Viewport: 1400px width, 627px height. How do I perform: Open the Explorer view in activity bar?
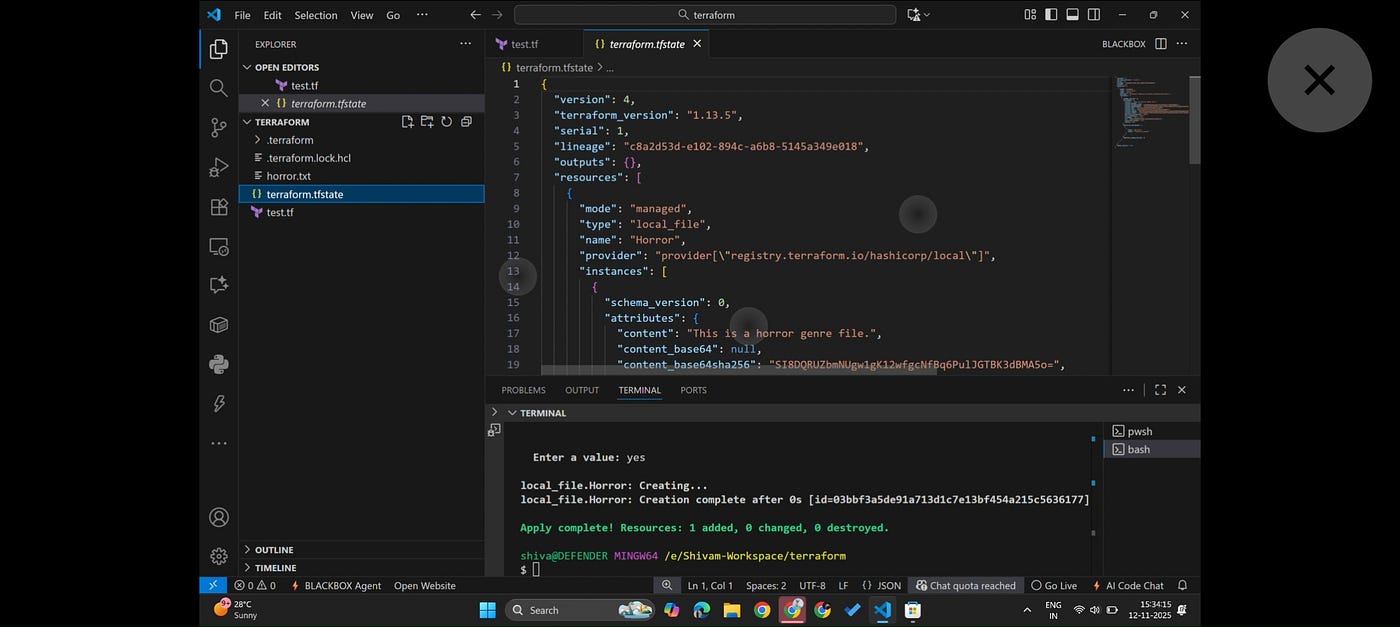(x=218, y=49)
